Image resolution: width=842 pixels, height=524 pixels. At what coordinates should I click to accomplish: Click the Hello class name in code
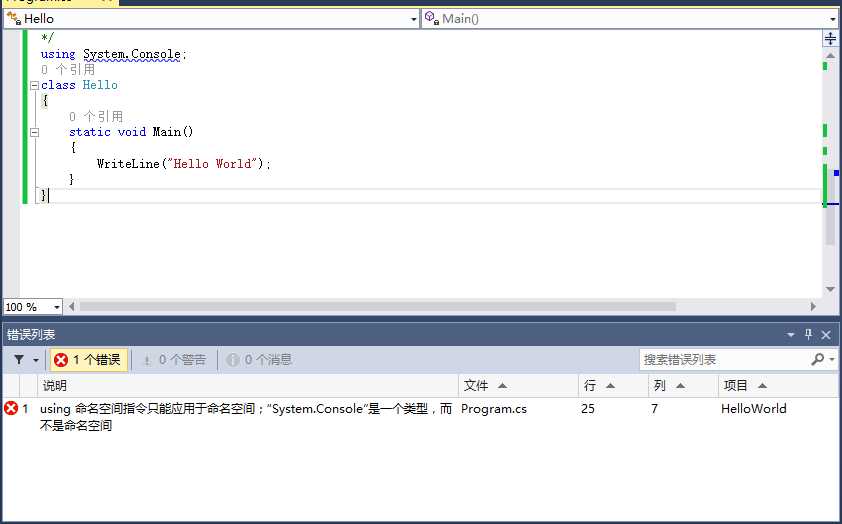click(x=100, y=85)
